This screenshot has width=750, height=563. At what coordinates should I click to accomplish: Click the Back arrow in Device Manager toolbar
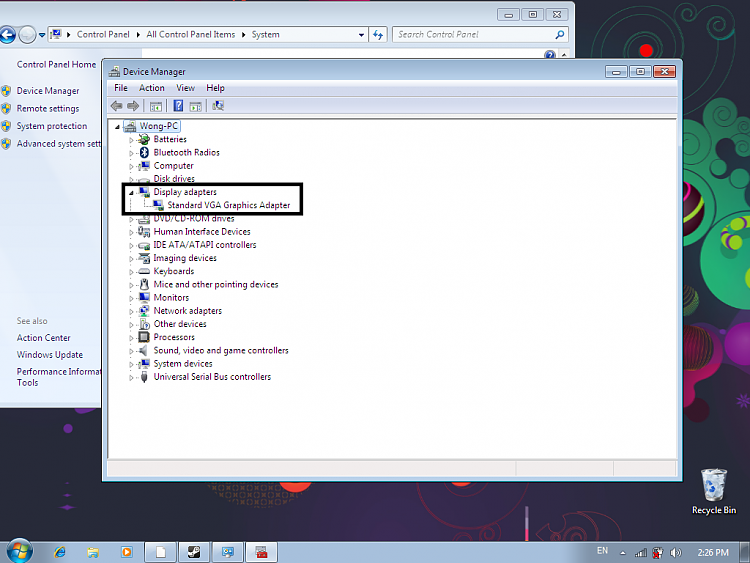point(116,106)
